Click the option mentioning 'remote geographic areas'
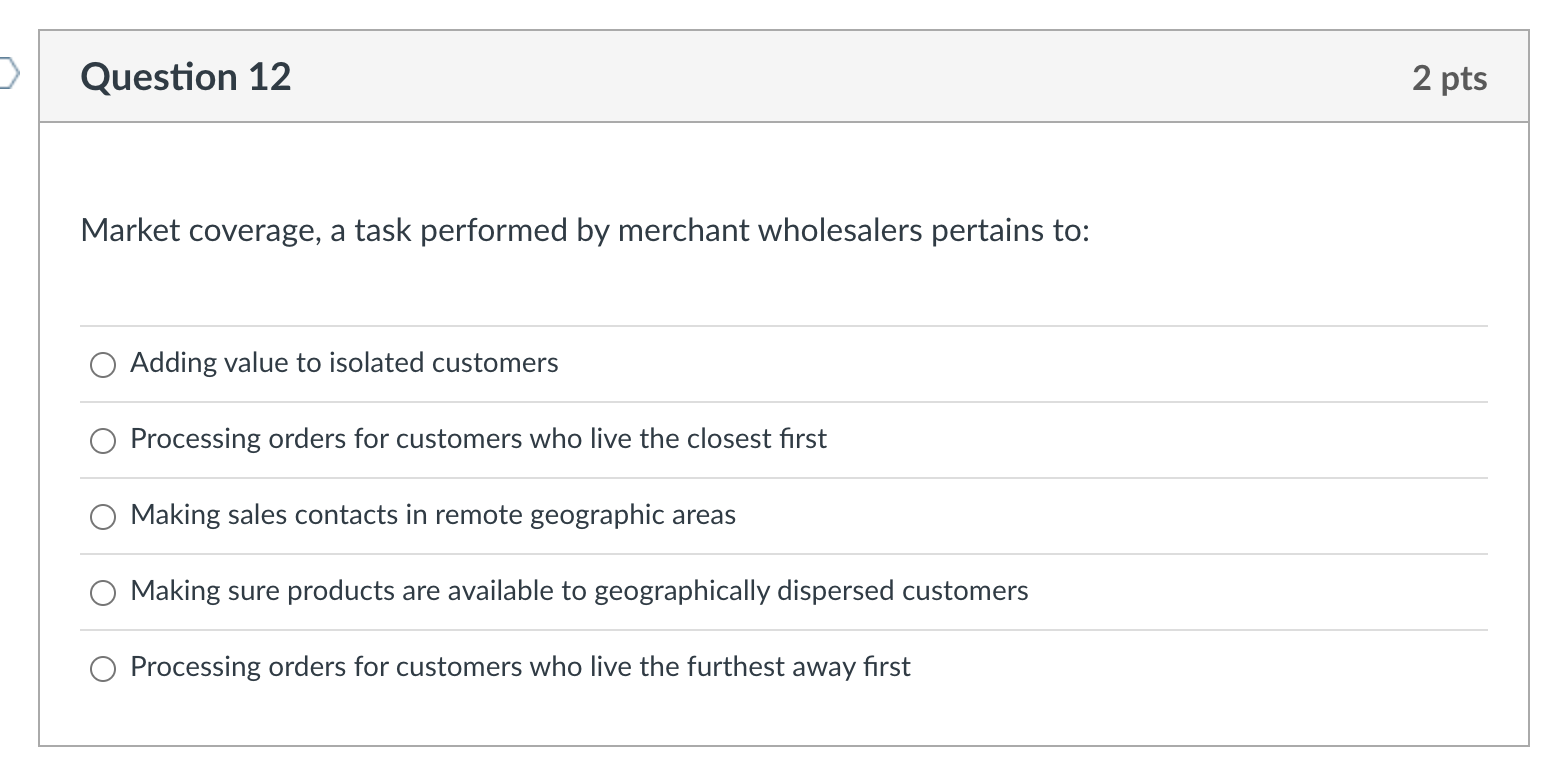The height and width of the screenshot is (776, 1560). pyautogui.click(x=433, y=516)
